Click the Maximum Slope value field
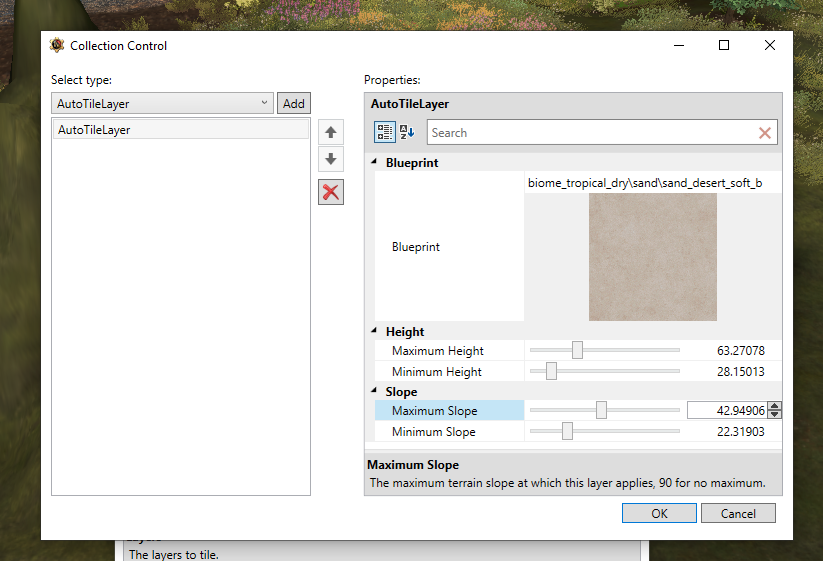 [727, 410]
